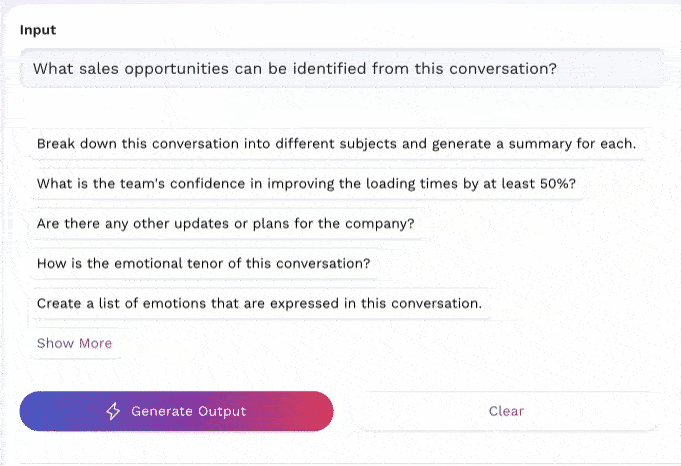This screenshot has height=466, width=681.
Task: Select the emotional tenor question
Action: point(203,264)
